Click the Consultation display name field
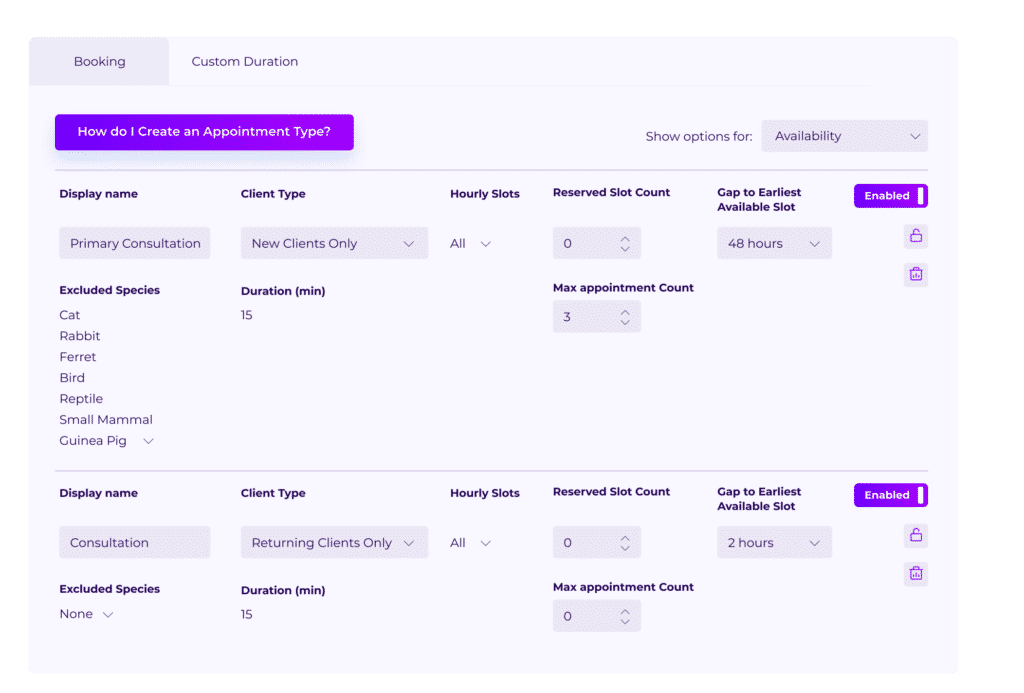Screen dimensions: 1024x693 [x=134, y=543]
